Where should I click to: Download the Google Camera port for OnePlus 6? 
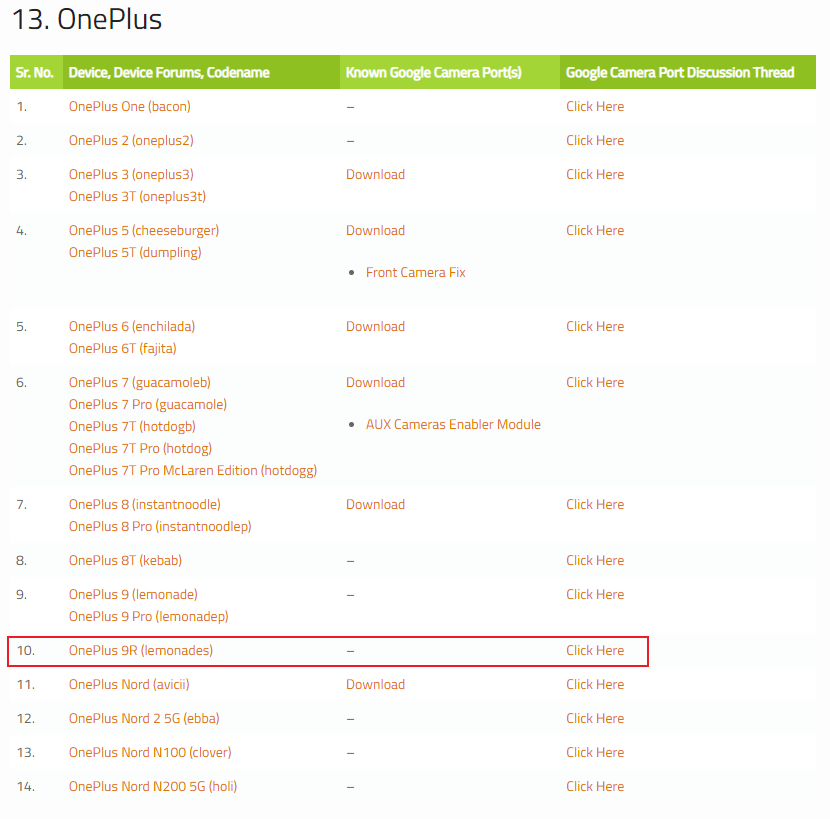pyautogui.click(x=375, y=327)
